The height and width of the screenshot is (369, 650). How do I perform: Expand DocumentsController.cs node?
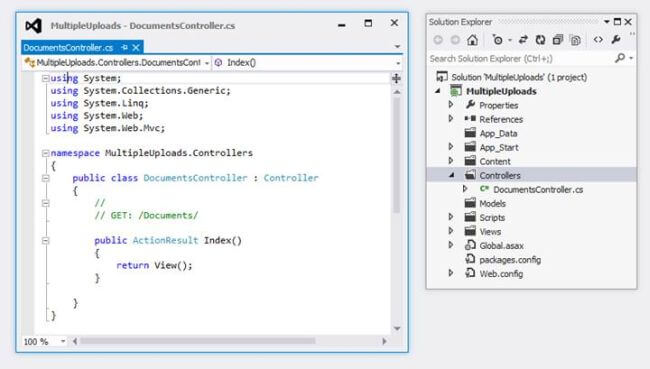pos(465,189)
